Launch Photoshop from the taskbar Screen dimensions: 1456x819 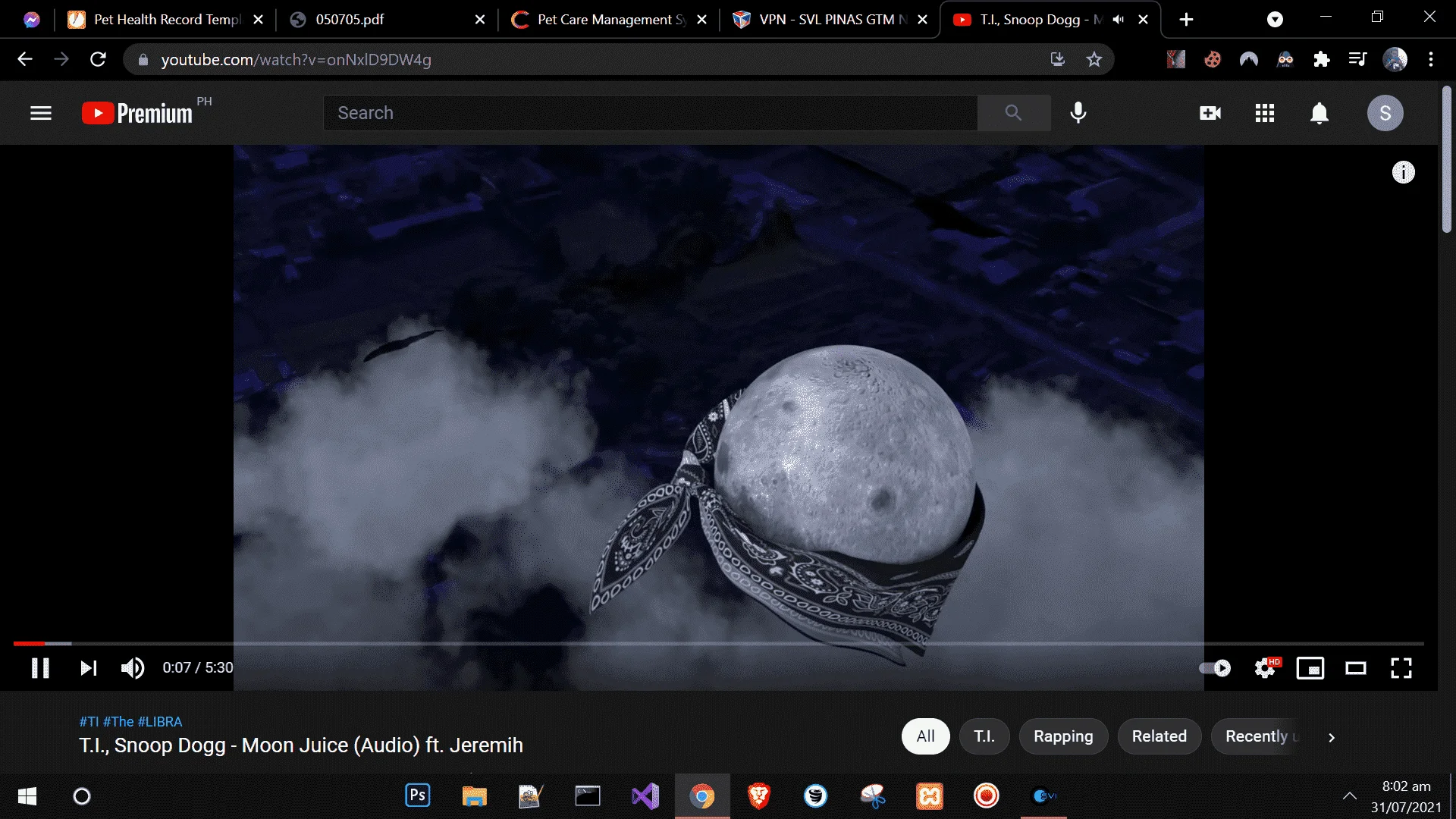(x=418, y=795)
